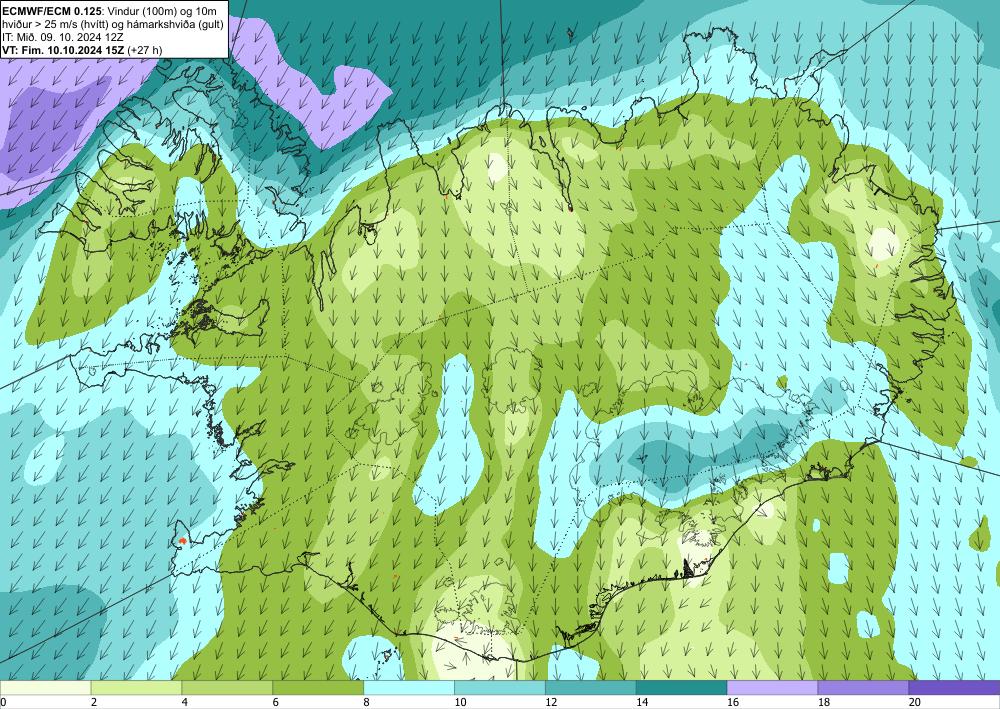Click the legend scale label '12'
This screenshot has width=1000, height=709.
(x=551, y=703)
